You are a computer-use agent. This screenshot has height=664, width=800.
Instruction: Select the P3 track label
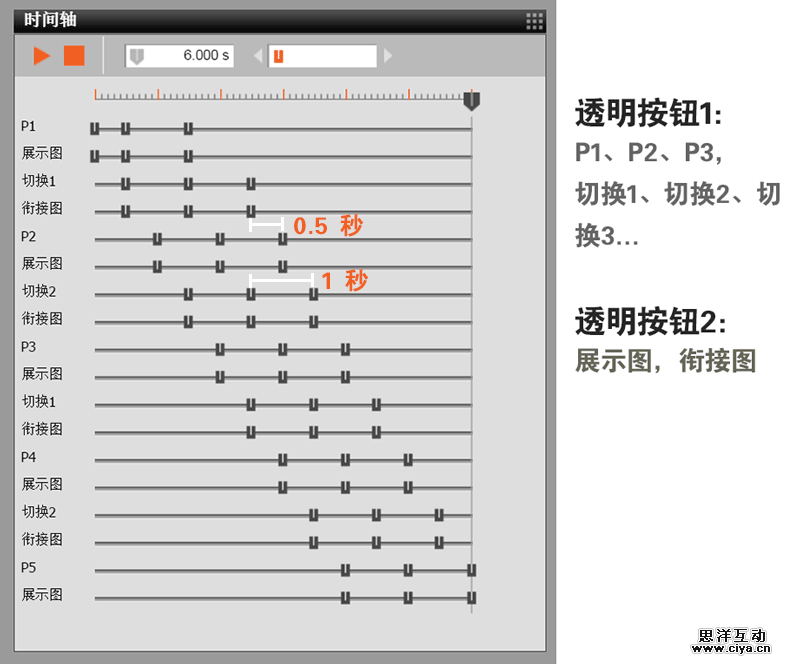[x=29, y=347]
